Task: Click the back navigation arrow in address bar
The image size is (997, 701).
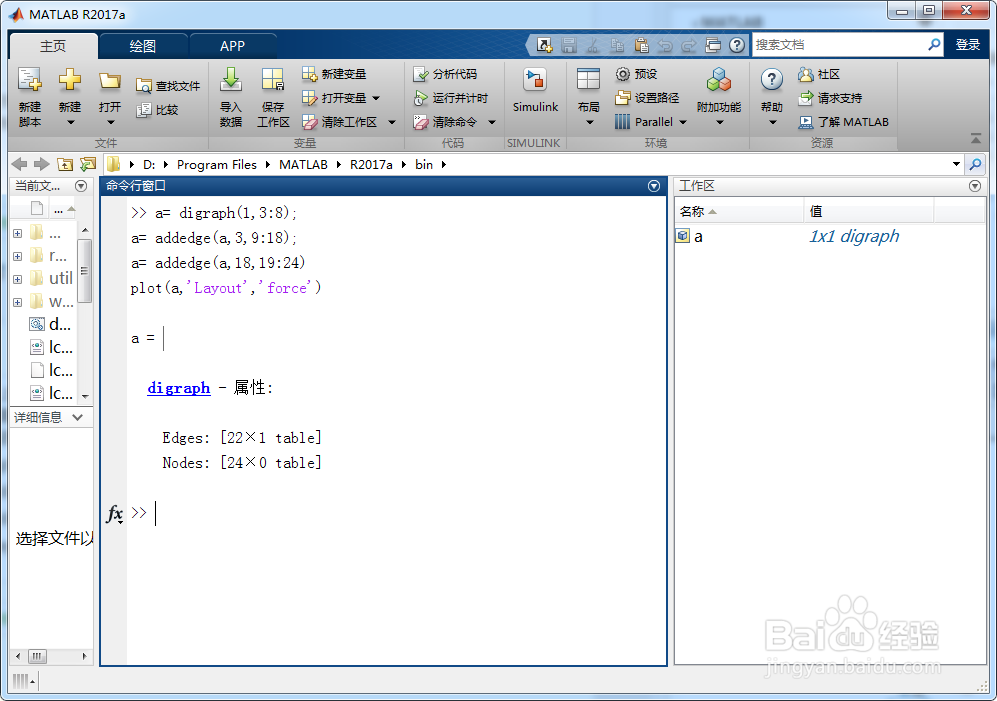Action: [20, 164]
